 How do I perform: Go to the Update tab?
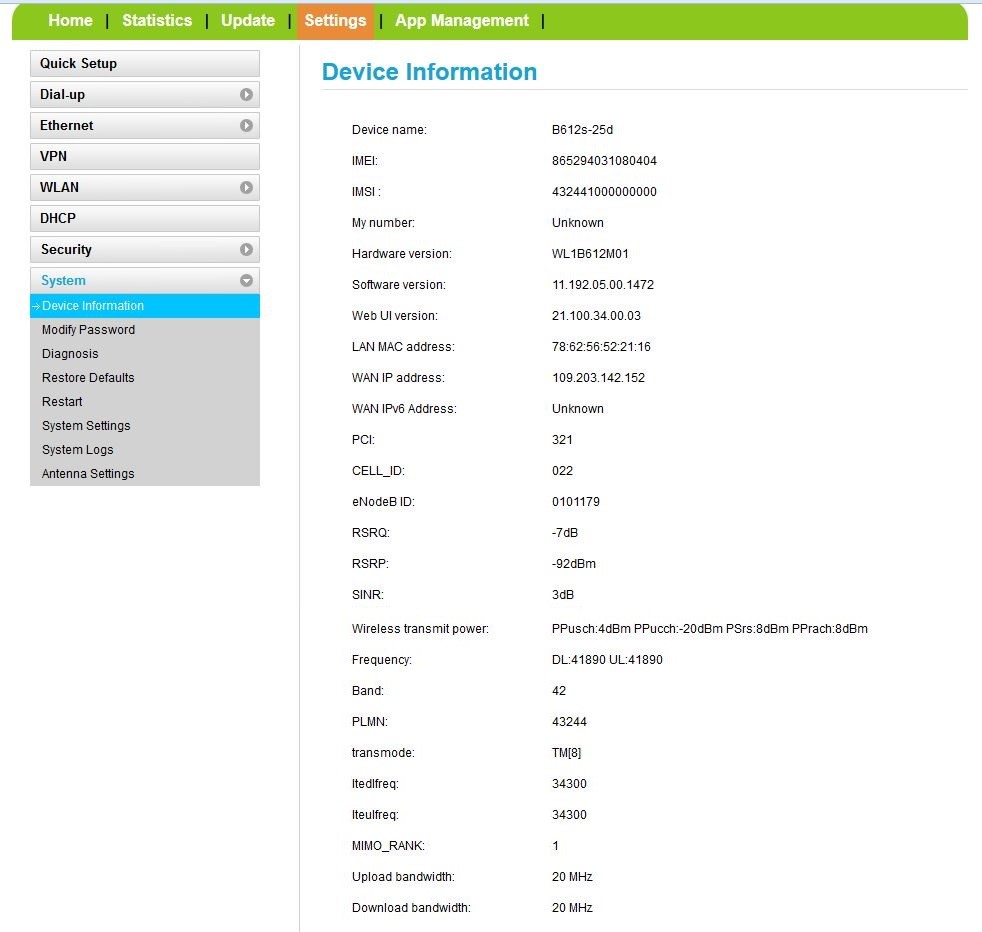248,21
